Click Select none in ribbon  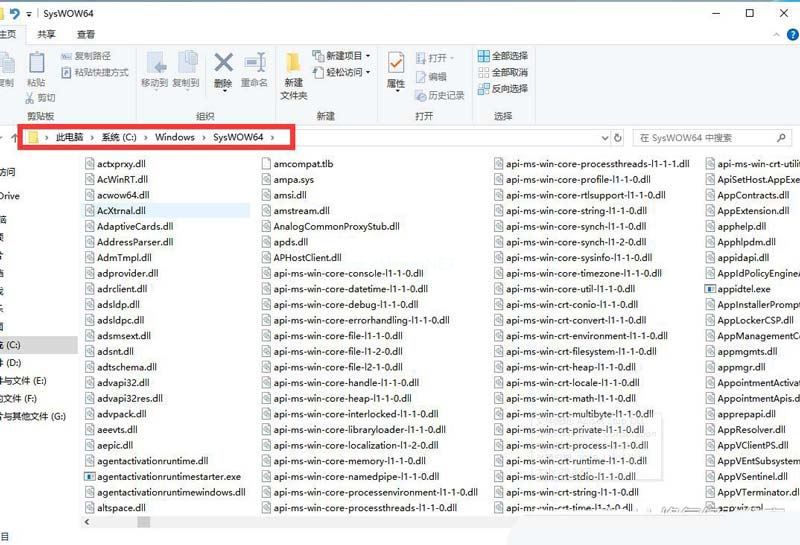tap(503, 72)
